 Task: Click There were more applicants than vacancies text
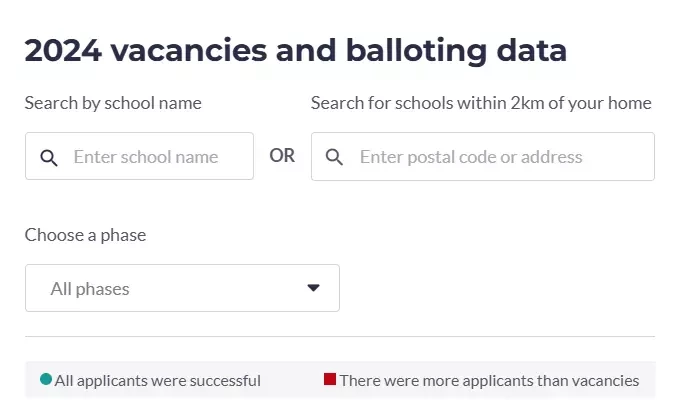[489, 380]
